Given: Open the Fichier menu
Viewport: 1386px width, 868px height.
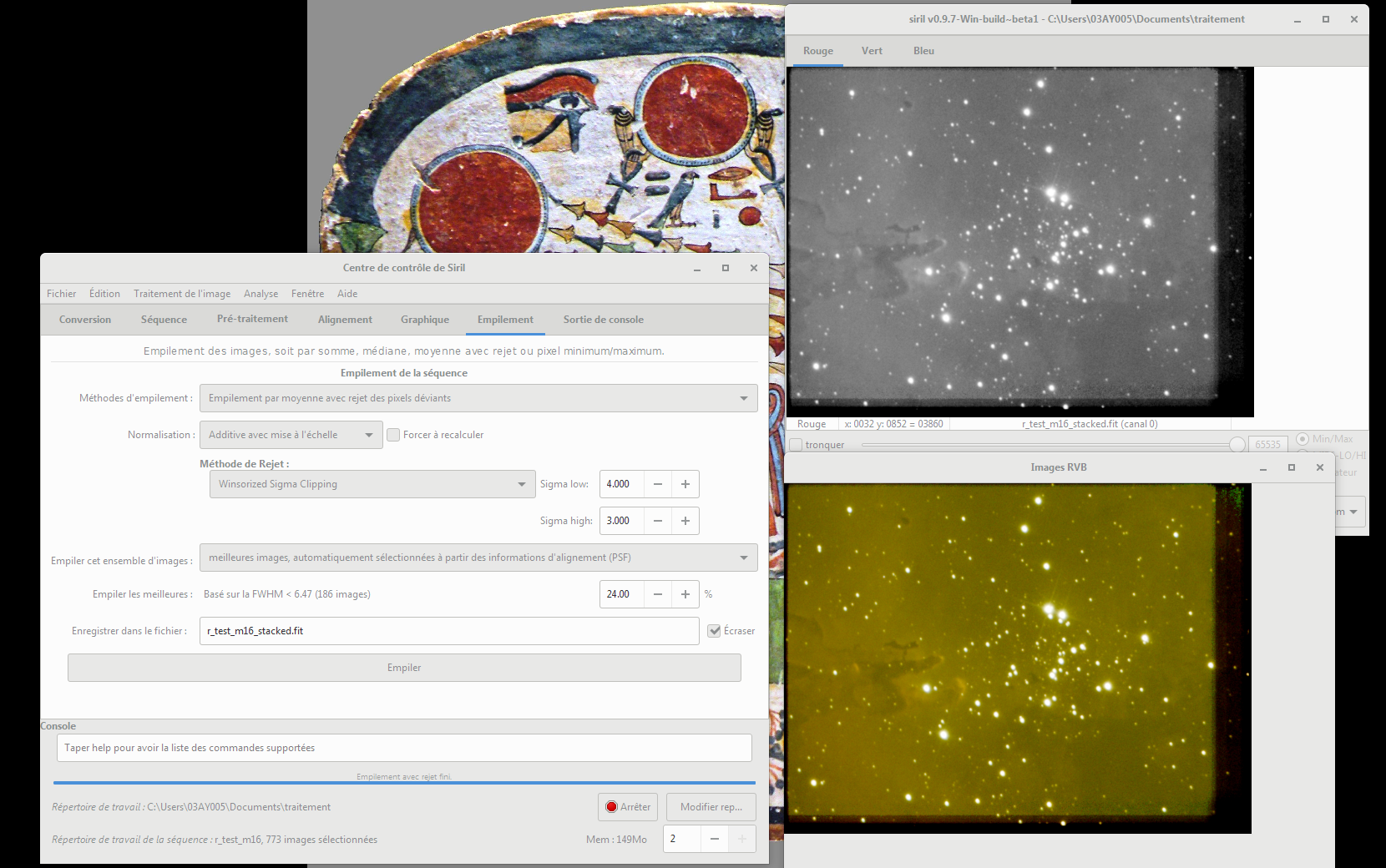Looking at the screenshot, I should [61, 294].
